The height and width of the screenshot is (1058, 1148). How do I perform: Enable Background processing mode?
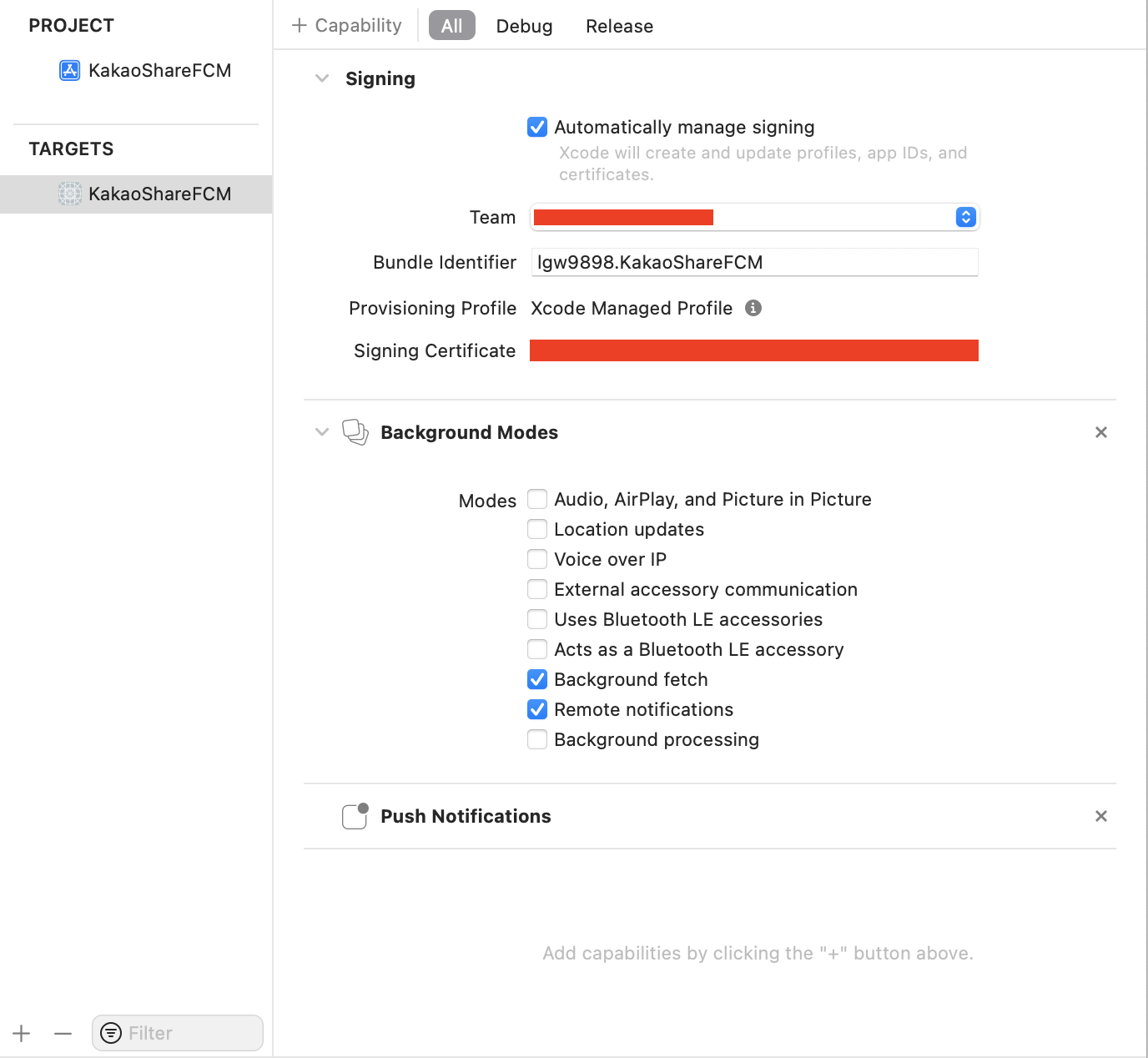537,739
